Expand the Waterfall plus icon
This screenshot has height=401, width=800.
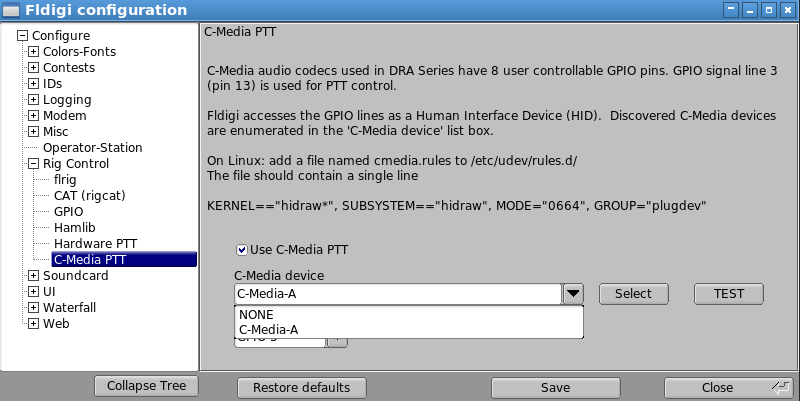click(33, 308)
